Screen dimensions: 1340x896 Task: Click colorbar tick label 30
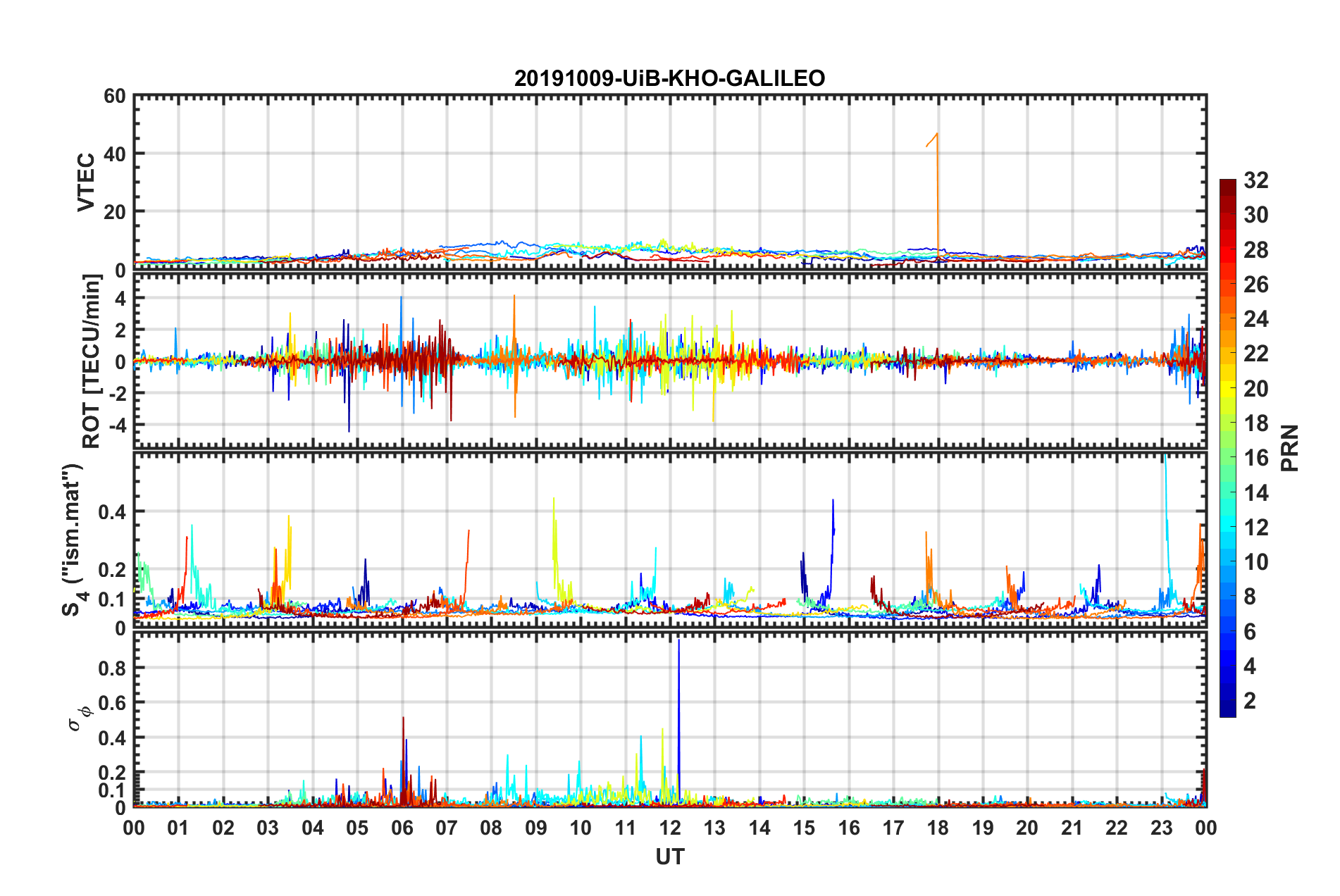(1256, 216)
